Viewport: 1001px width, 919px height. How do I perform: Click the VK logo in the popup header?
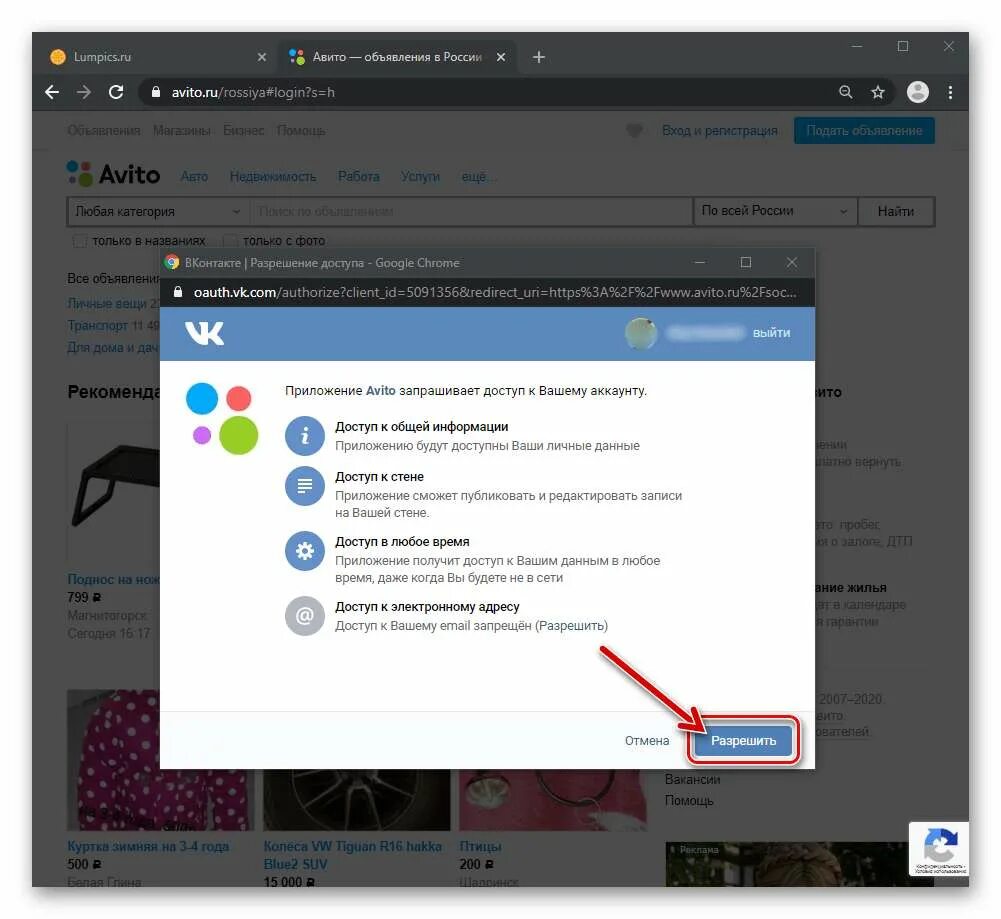(204, 333)
